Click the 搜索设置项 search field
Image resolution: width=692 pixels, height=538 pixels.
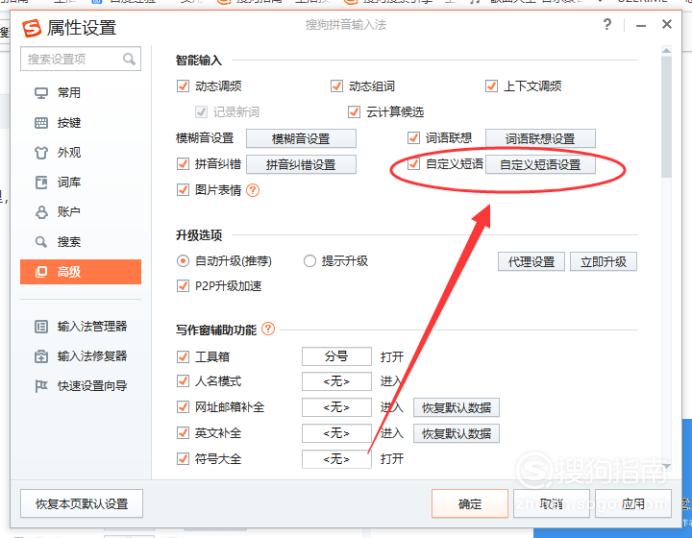tap(80, 59)
